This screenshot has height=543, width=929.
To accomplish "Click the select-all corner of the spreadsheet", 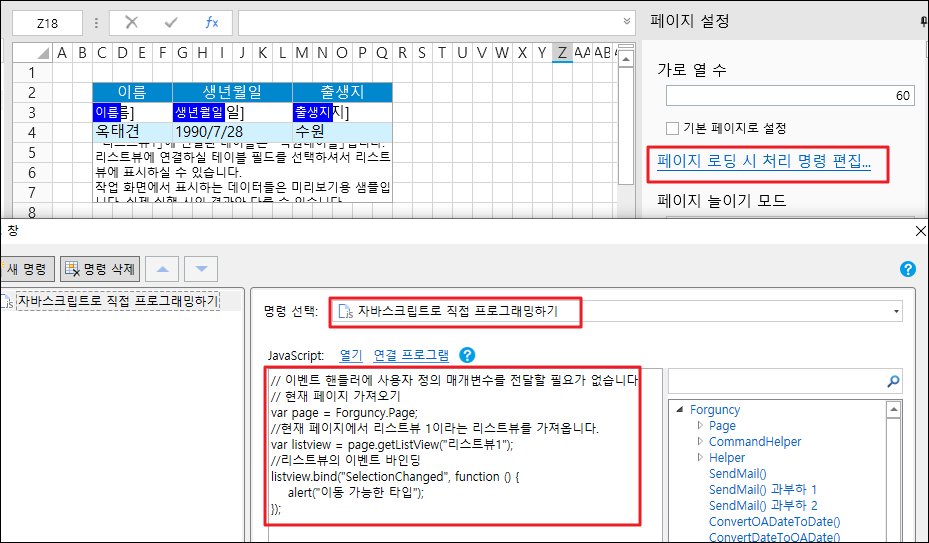I will pos(33,53).
